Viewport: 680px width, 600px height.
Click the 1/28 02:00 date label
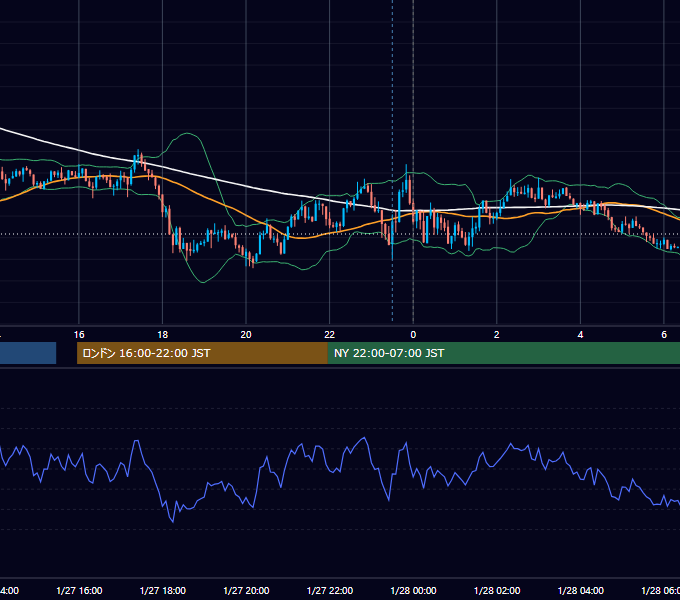tap(497, 590)
